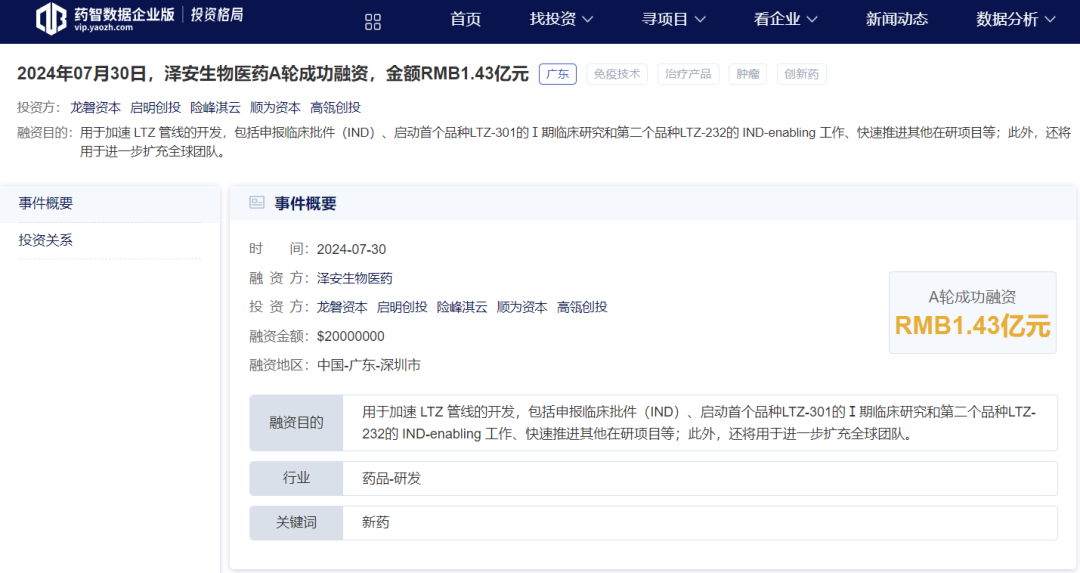1080x573 pixels.
Task: Open the 新闻动态 menu item
Action: coord(896,19)
